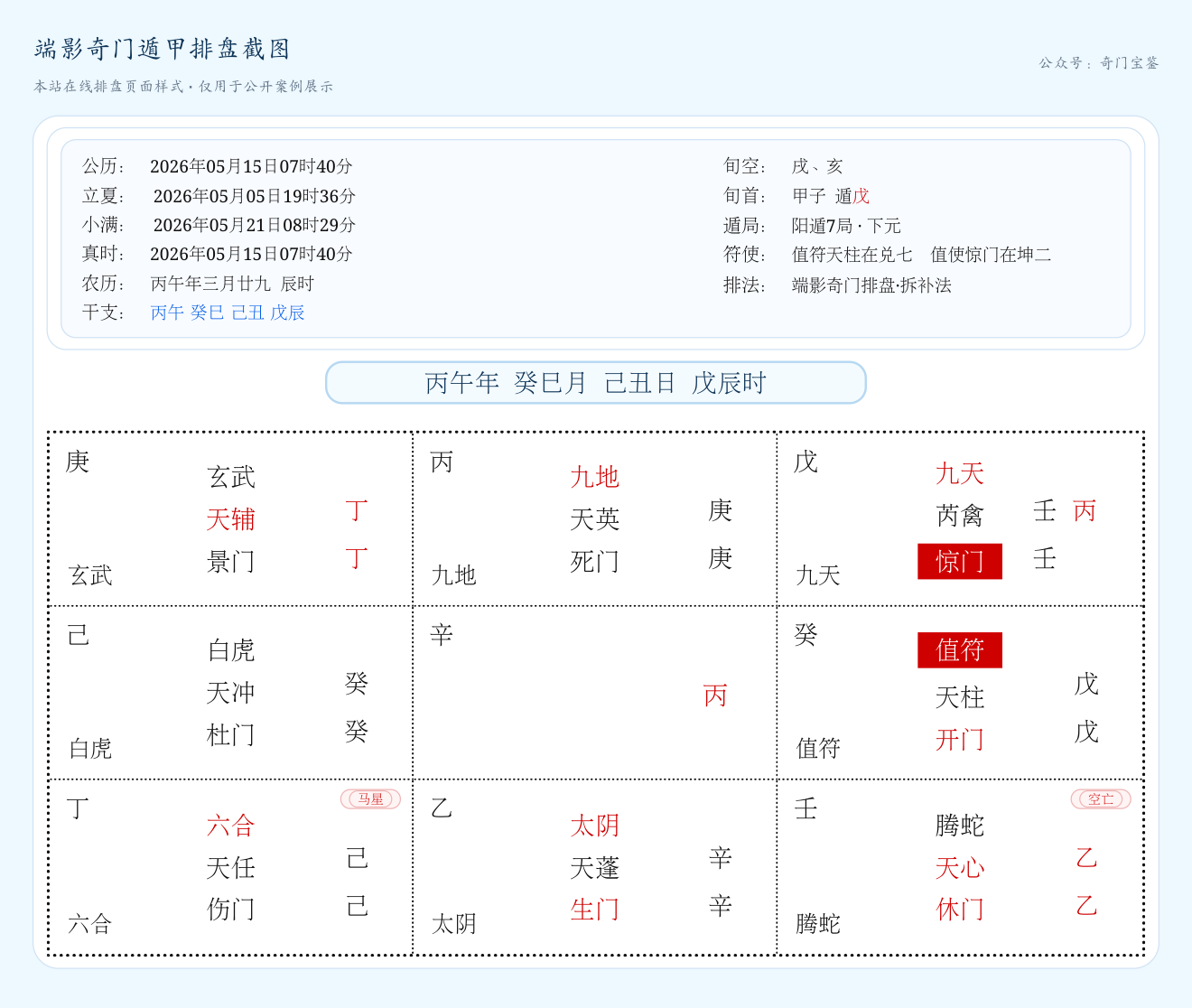Select the 遁局 value 阳遁7局 · 下元
1192x1008 pixels.
[x=846, y=226]
